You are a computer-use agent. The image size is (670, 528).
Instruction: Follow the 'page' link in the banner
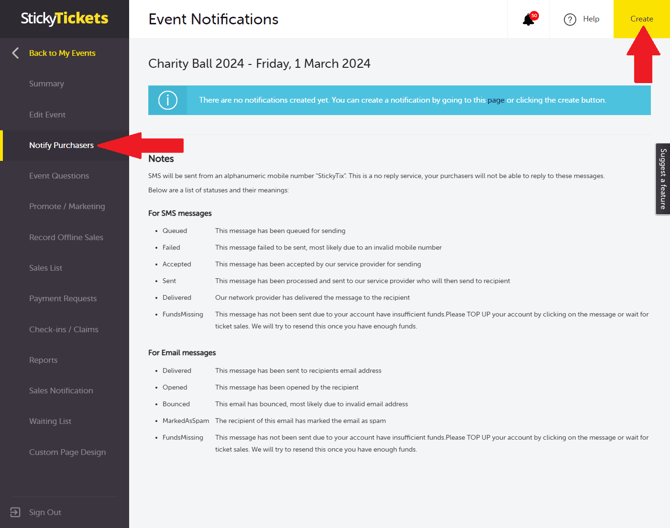(496, 100)
